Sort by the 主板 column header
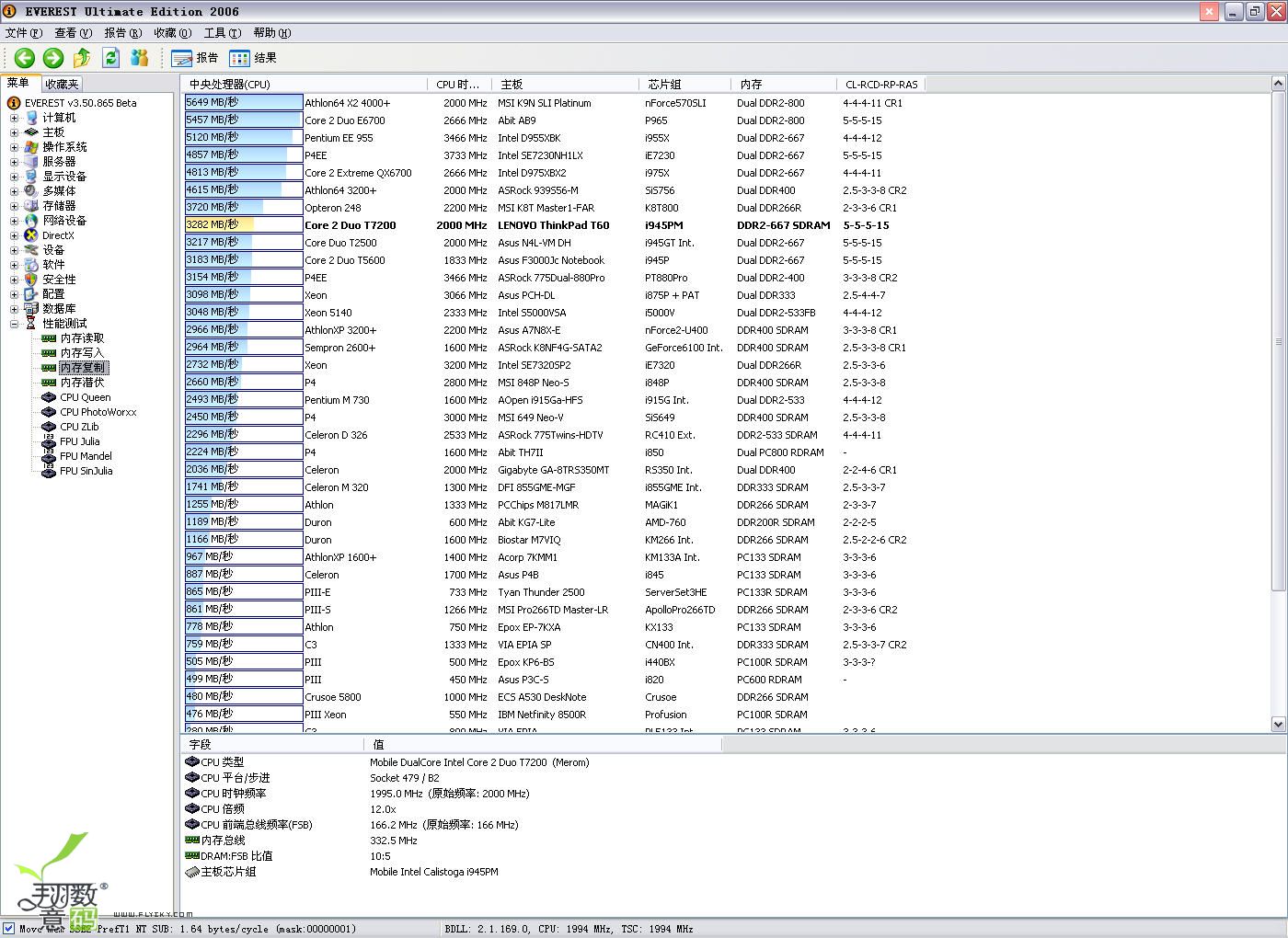The width and height of the screenshot is (1288, 938). click(566, 84)
